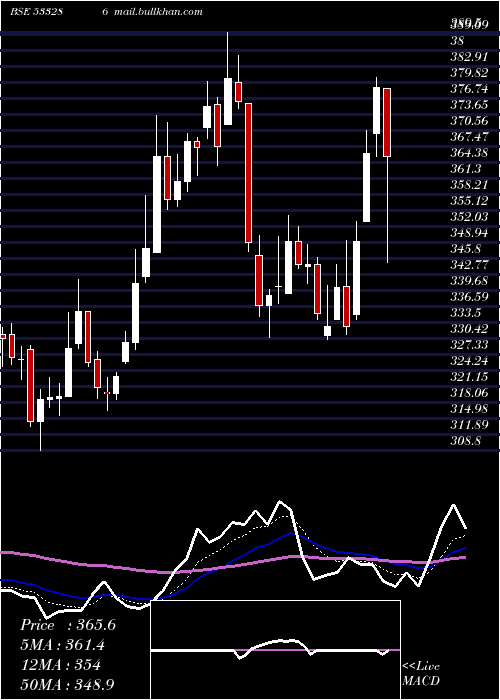Click the BSE ticker code in the header
This screenshot has height=700, width=500.
click(36, 12)
